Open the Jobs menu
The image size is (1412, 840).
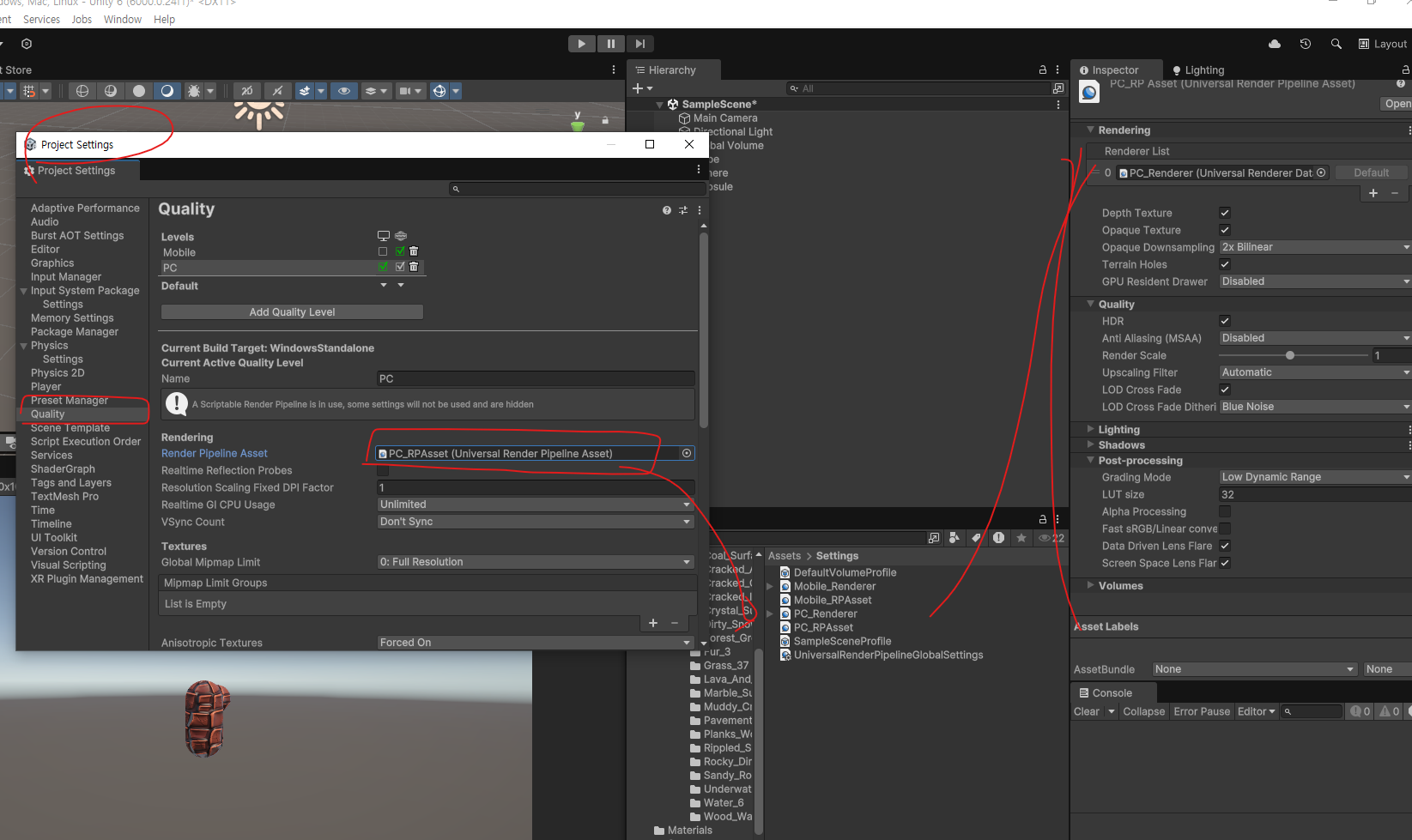coord(82,19)
